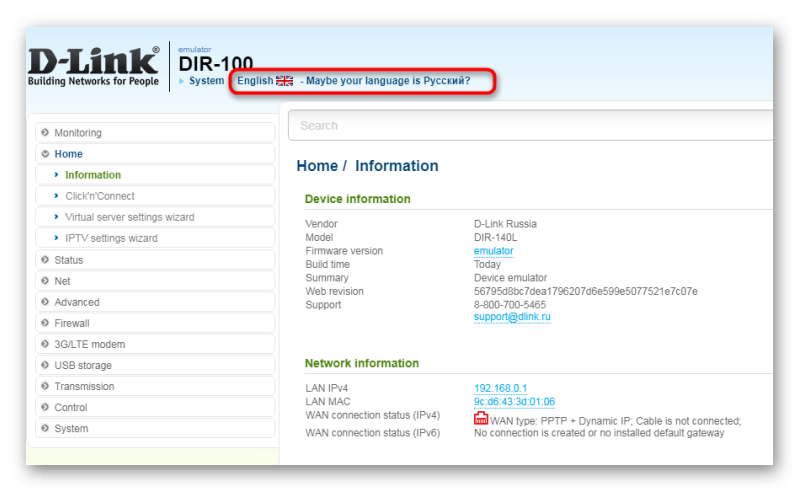Click the Today build time value
Viewport: 800px width, 492px height.
[x=487, y=264]
